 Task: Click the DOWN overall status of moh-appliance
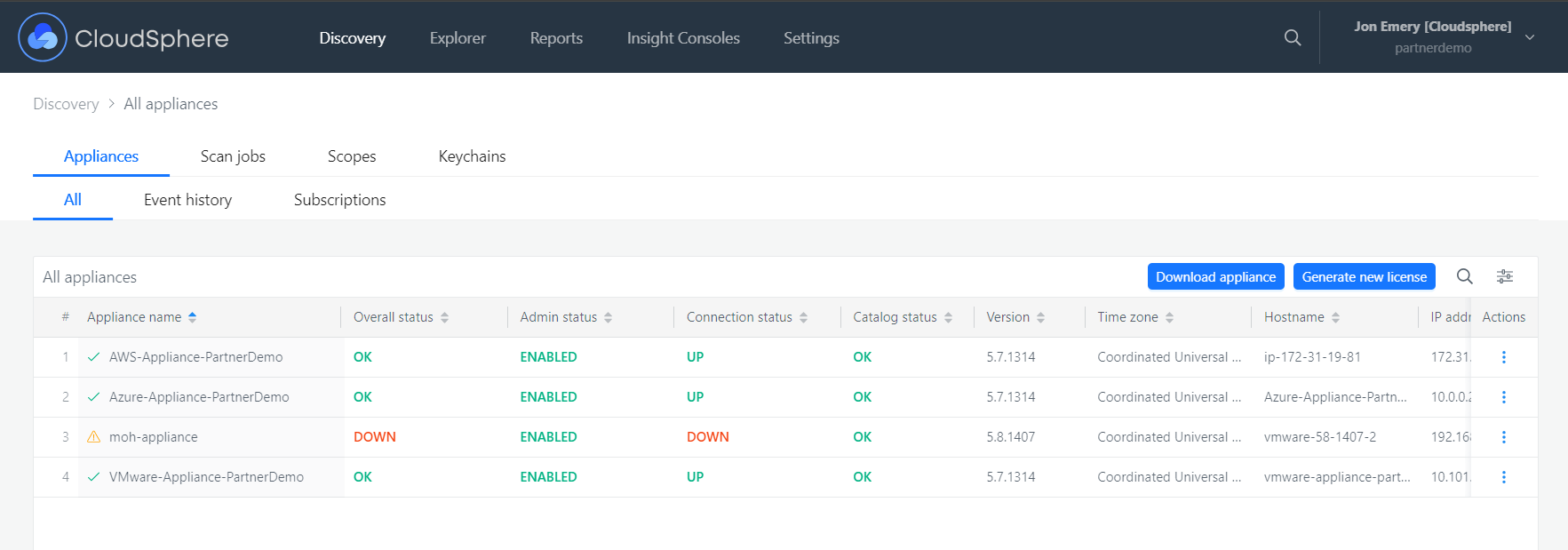point(375,437)
